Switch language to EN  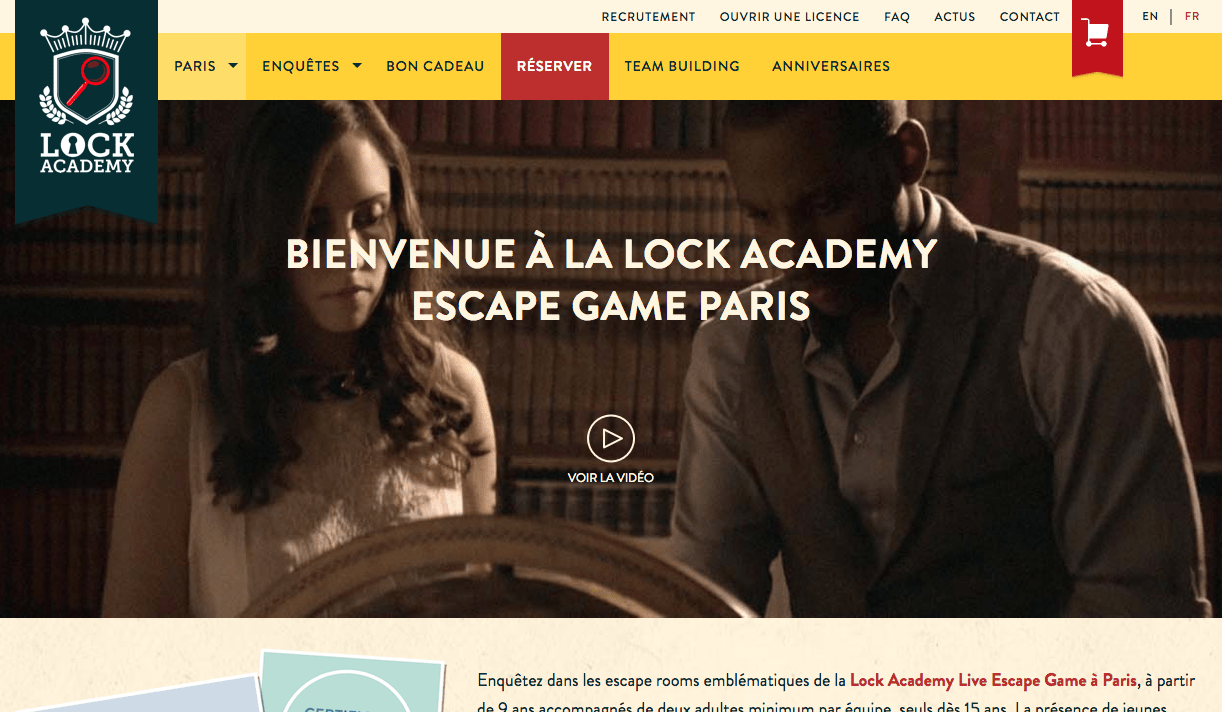click(1150, 16)
